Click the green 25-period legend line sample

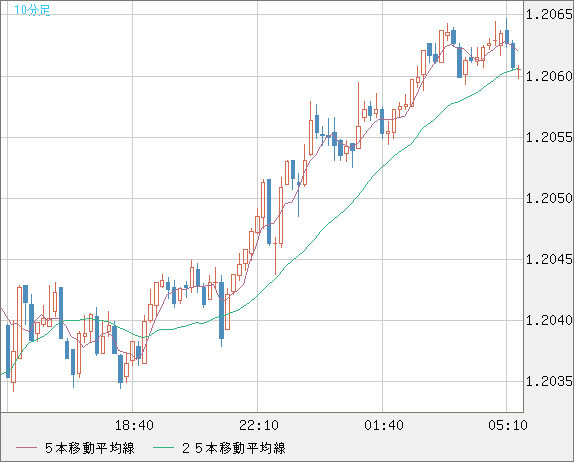[163, 448]
